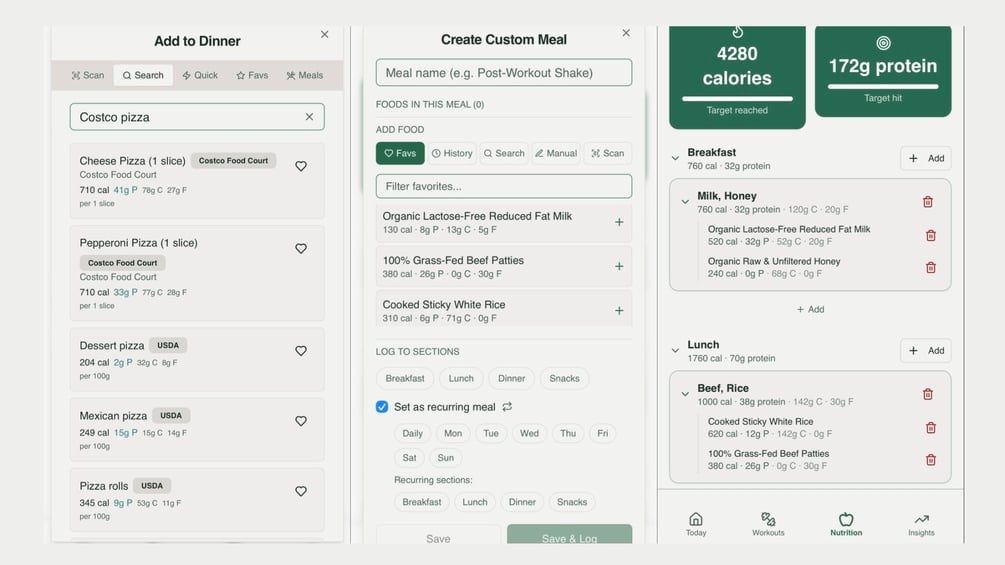The width and height of the screenshot is (1005, 565).
Task: Close the Create Custom Meal panel
Action: pos(626,33)
